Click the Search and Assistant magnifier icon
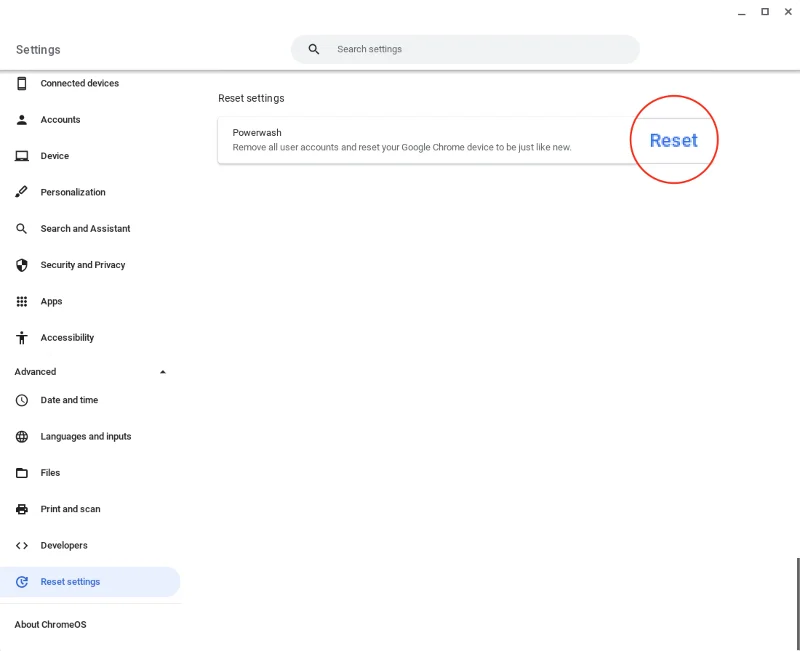The width and height of the screenshot is (800, 651). tap(21, 228)
